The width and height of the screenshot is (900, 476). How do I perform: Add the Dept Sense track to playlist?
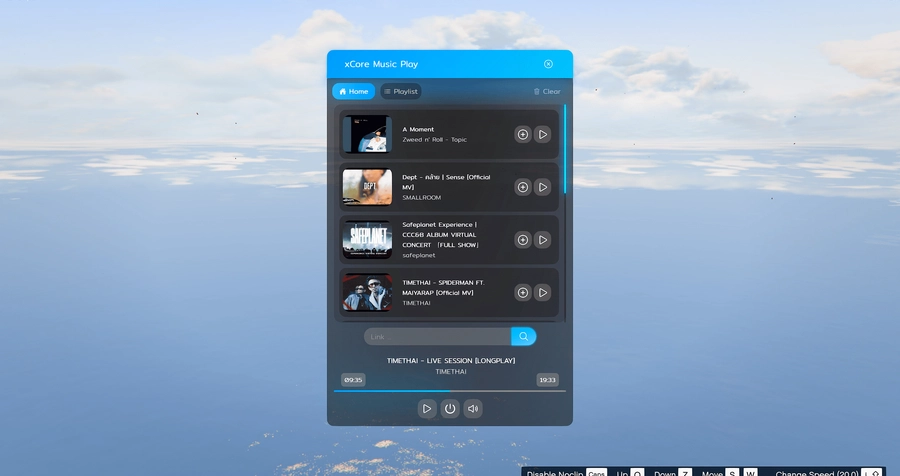pos(522,187)
